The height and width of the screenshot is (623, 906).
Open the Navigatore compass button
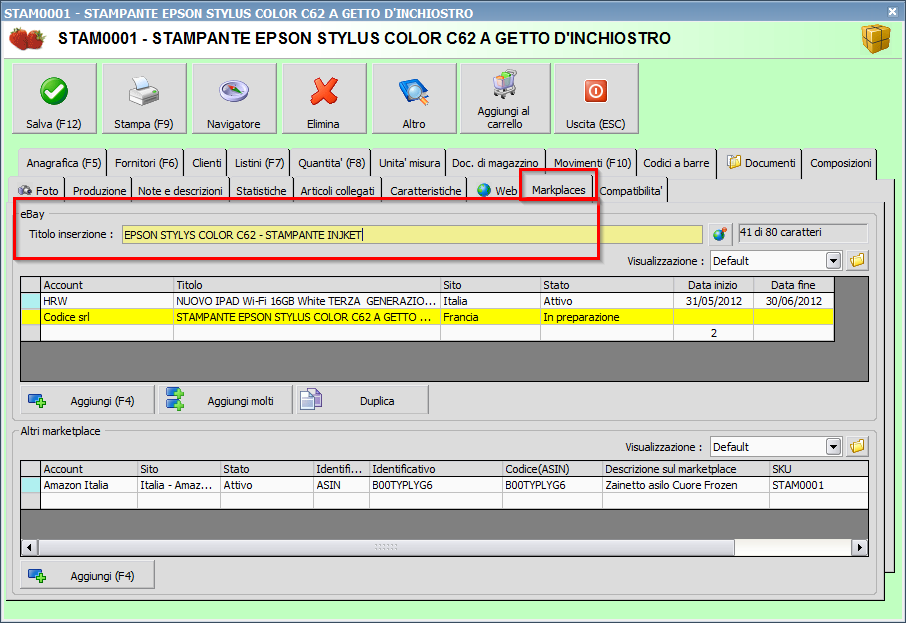[x=234, y=99]
